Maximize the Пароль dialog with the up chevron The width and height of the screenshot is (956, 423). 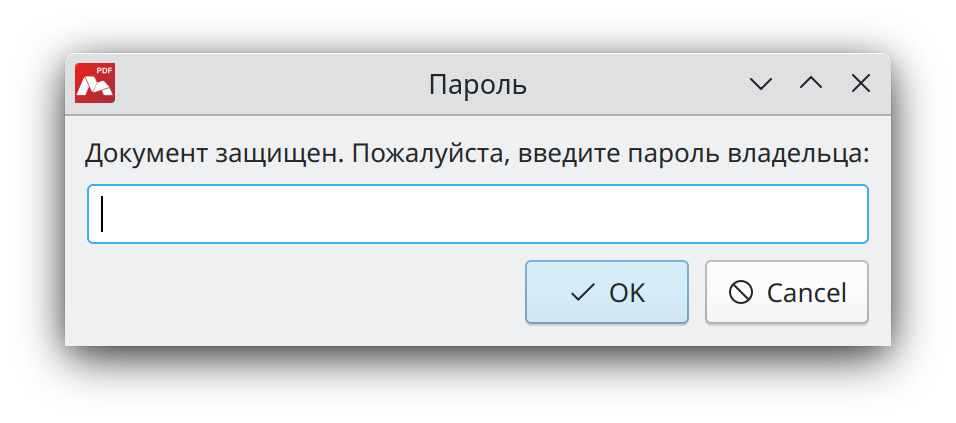point(811,84)
